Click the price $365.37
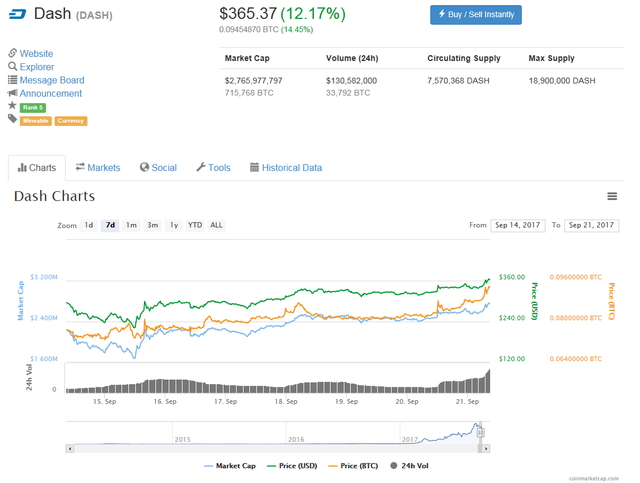This screenshot has width=640, height=483. pos(248,13)
